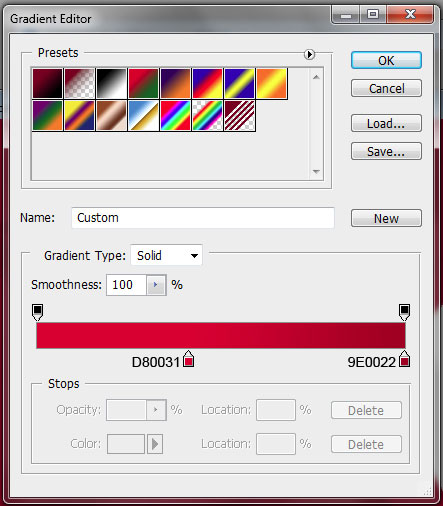The image size is (443, 506).
Task: Choose the red to green preset
Action: click(x=143, y=83)
